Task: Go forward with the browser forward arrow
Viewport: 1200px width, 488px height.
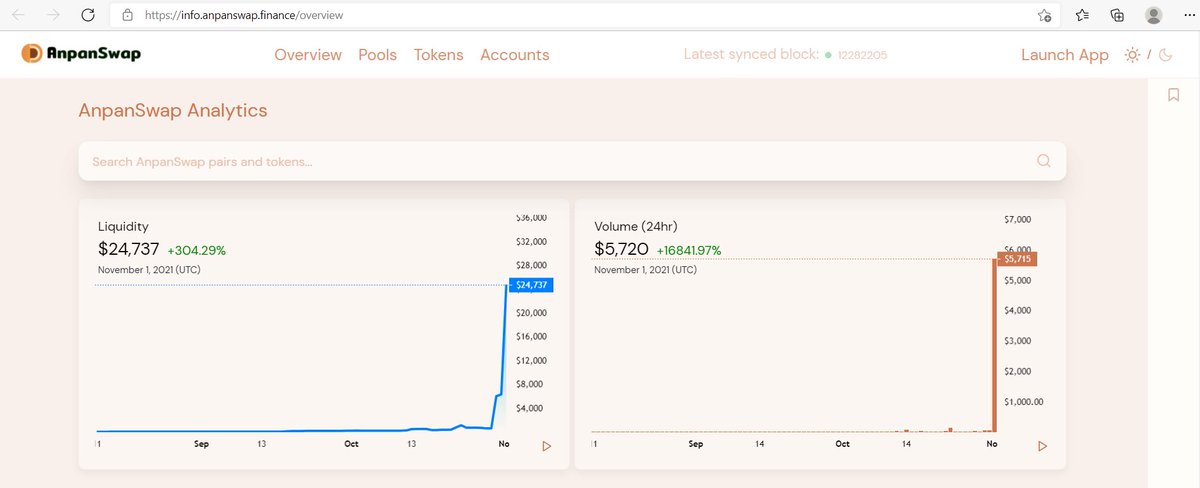Action: pos(53,16)
